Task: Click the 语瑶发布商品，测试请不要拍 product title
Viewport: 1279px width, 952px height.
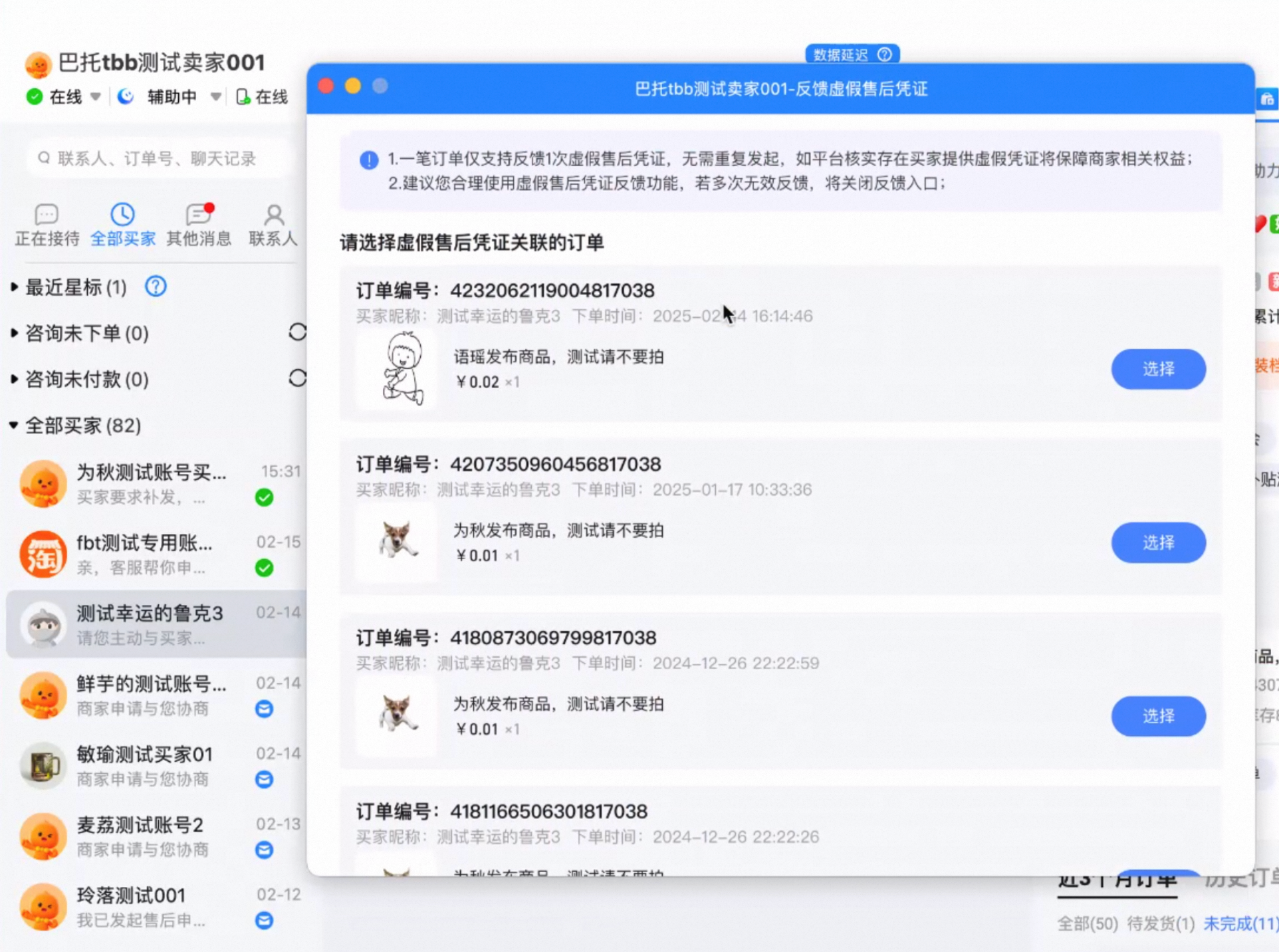Action: [558, 357]
